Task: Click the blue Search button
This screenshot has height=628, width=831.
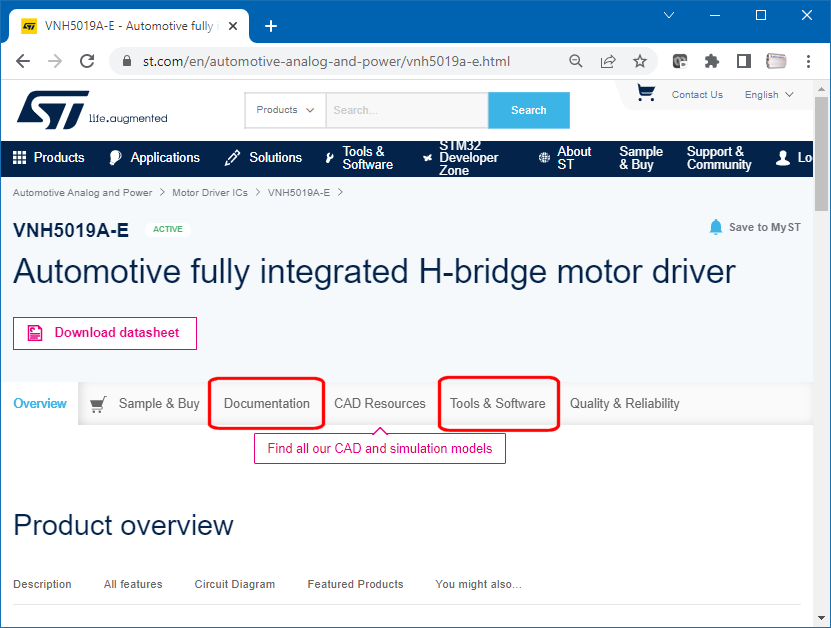Action: pyautogui.click(x=529, y=110)
